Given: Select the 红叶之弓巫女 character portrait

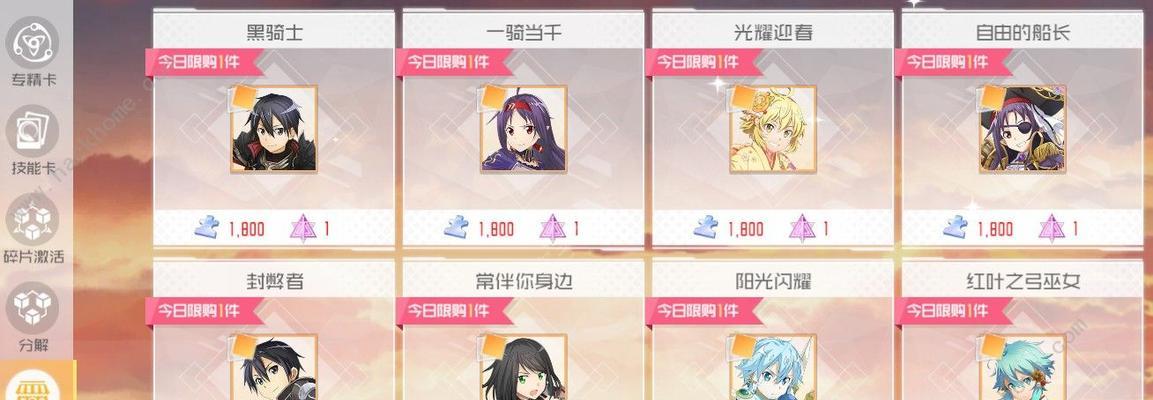Looking at the screenshot, I should pos(1022,368).
